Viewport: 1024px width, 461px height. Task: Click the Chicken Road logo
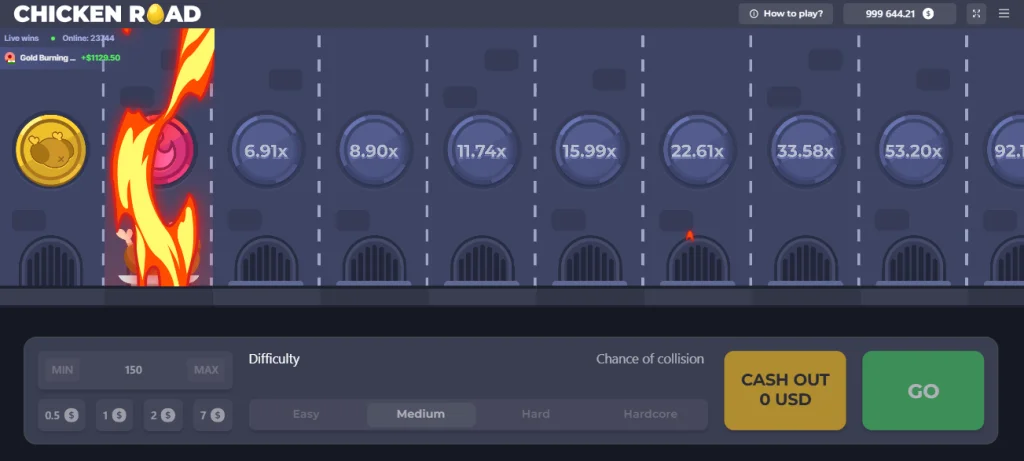point(107,14)
